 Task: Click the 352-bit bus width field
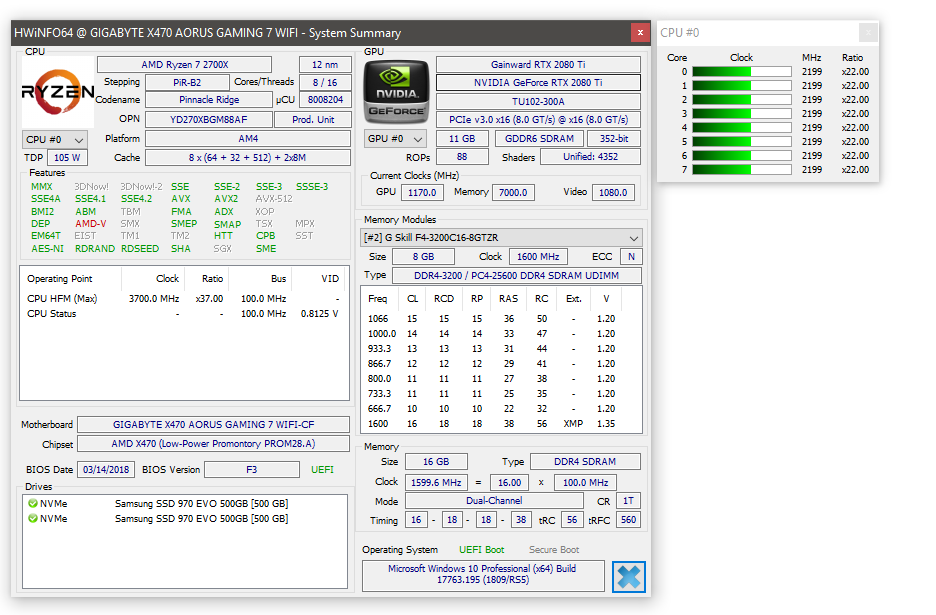pyautogui.click(x=614, y=139)
